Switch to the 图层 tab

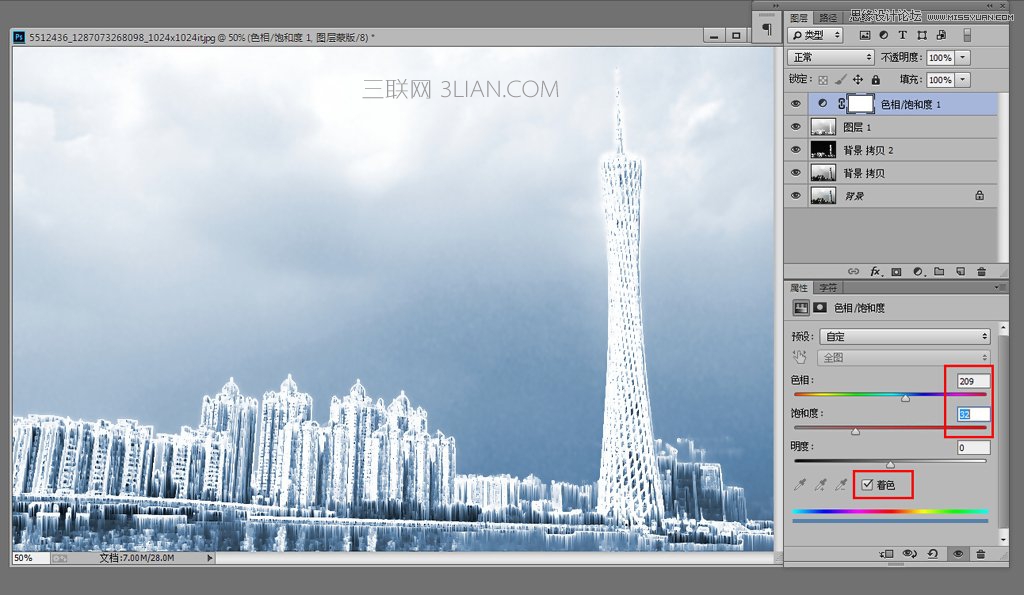point(799,18)
